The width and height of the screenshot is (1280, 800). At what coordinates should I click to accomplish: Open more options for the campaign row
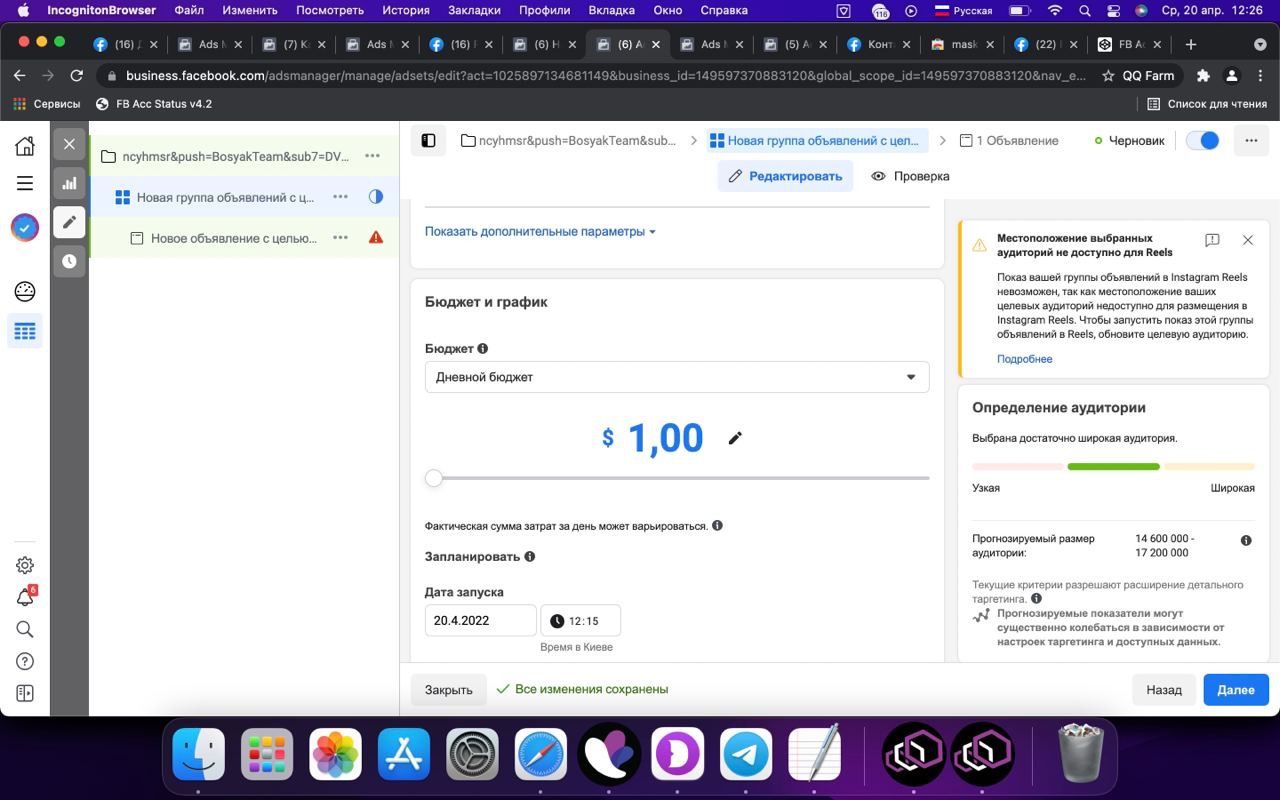click(372, 156)
